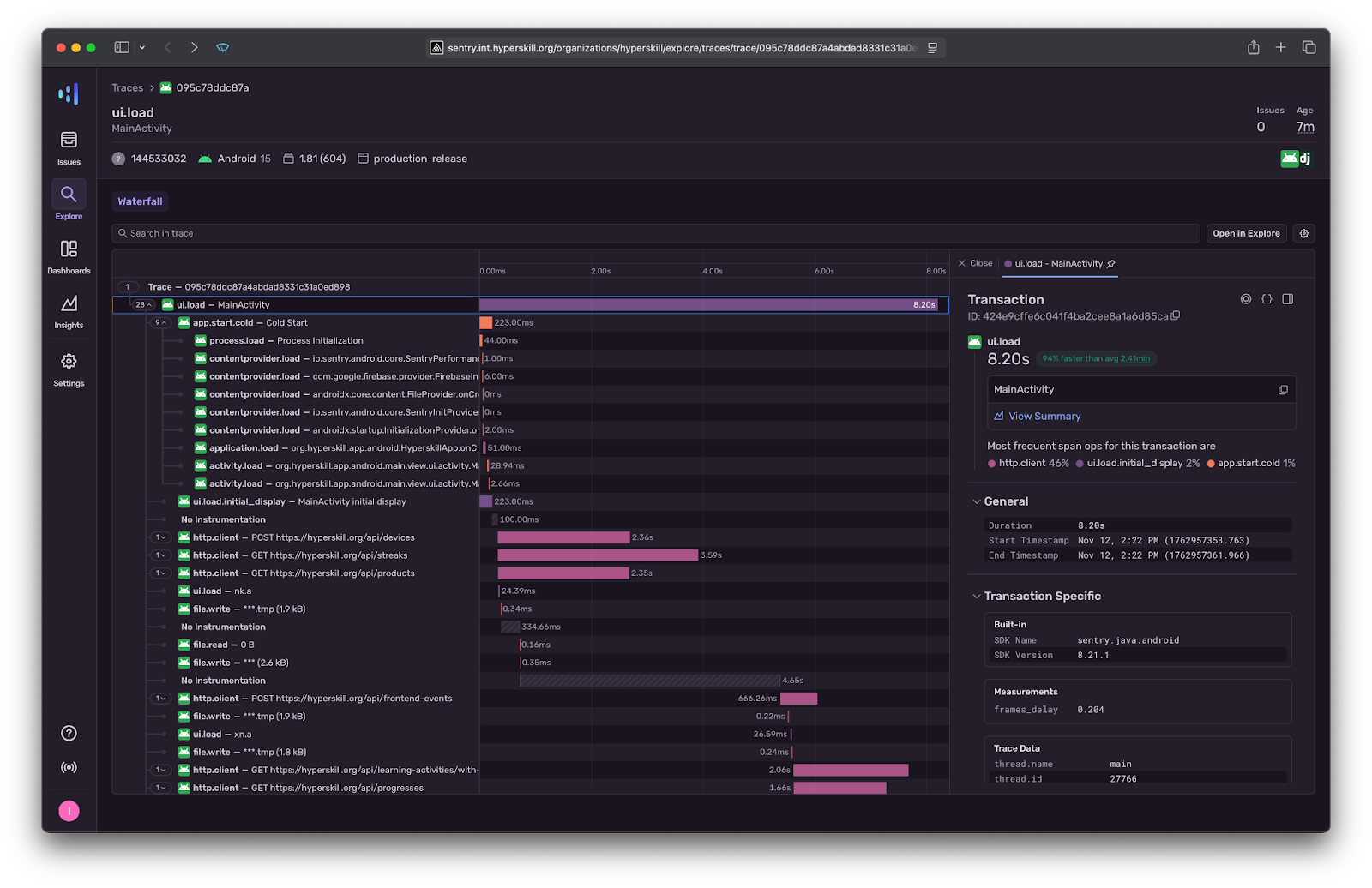Toggle the browser sidebar

(x=122, y=47)
